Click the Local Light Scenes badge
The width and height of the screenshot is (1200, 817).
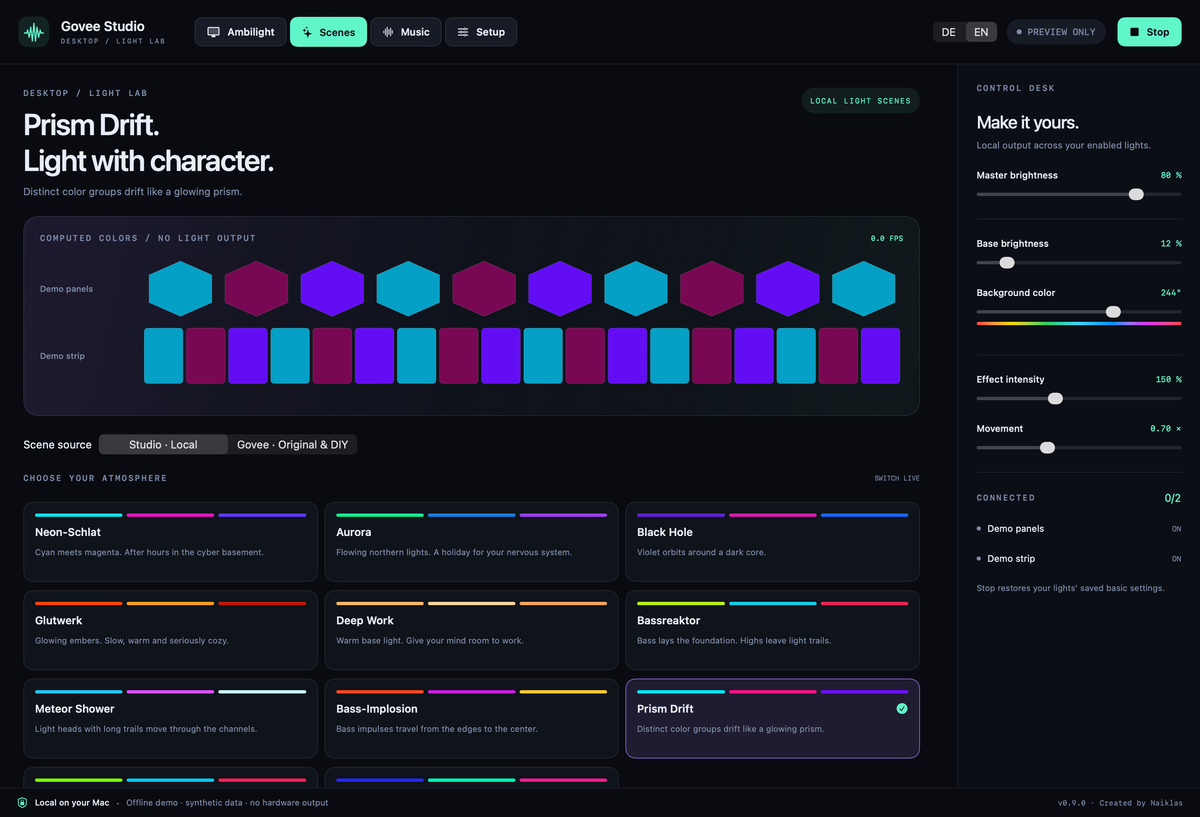(x=860, y=101)
